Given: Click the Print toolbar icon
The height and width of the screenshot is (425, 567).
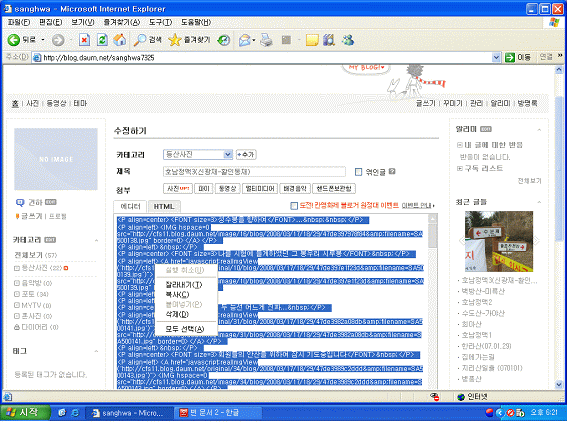Looking at the screenshot, I should [267, 40].
